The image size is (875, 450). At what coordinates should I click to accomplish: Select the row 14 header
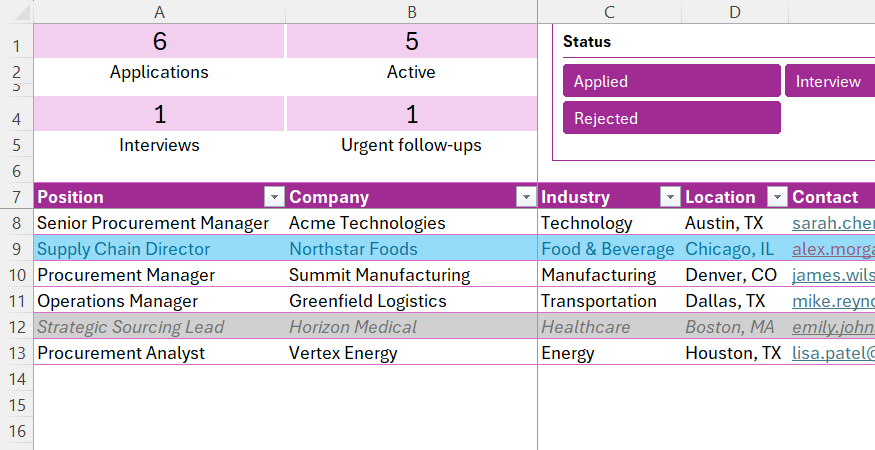17,379
